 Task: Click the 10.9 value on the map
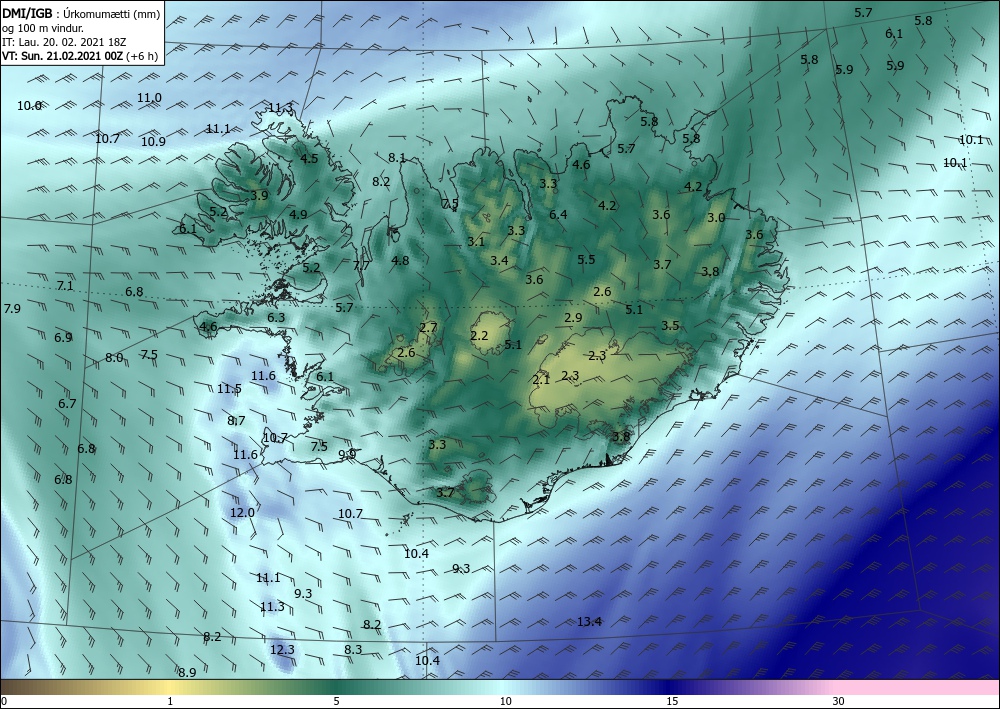coord(153,142)
